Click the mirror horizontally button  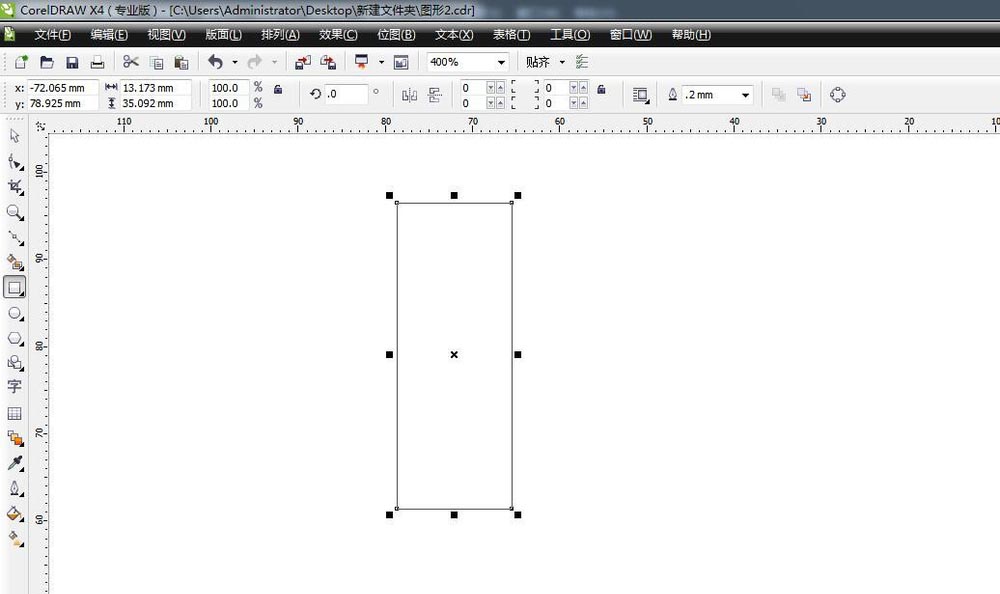click(409, 95)
